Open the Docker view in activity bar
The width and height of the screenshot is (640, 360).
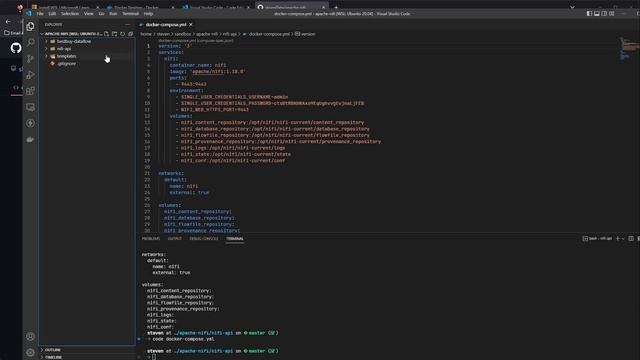30,139
